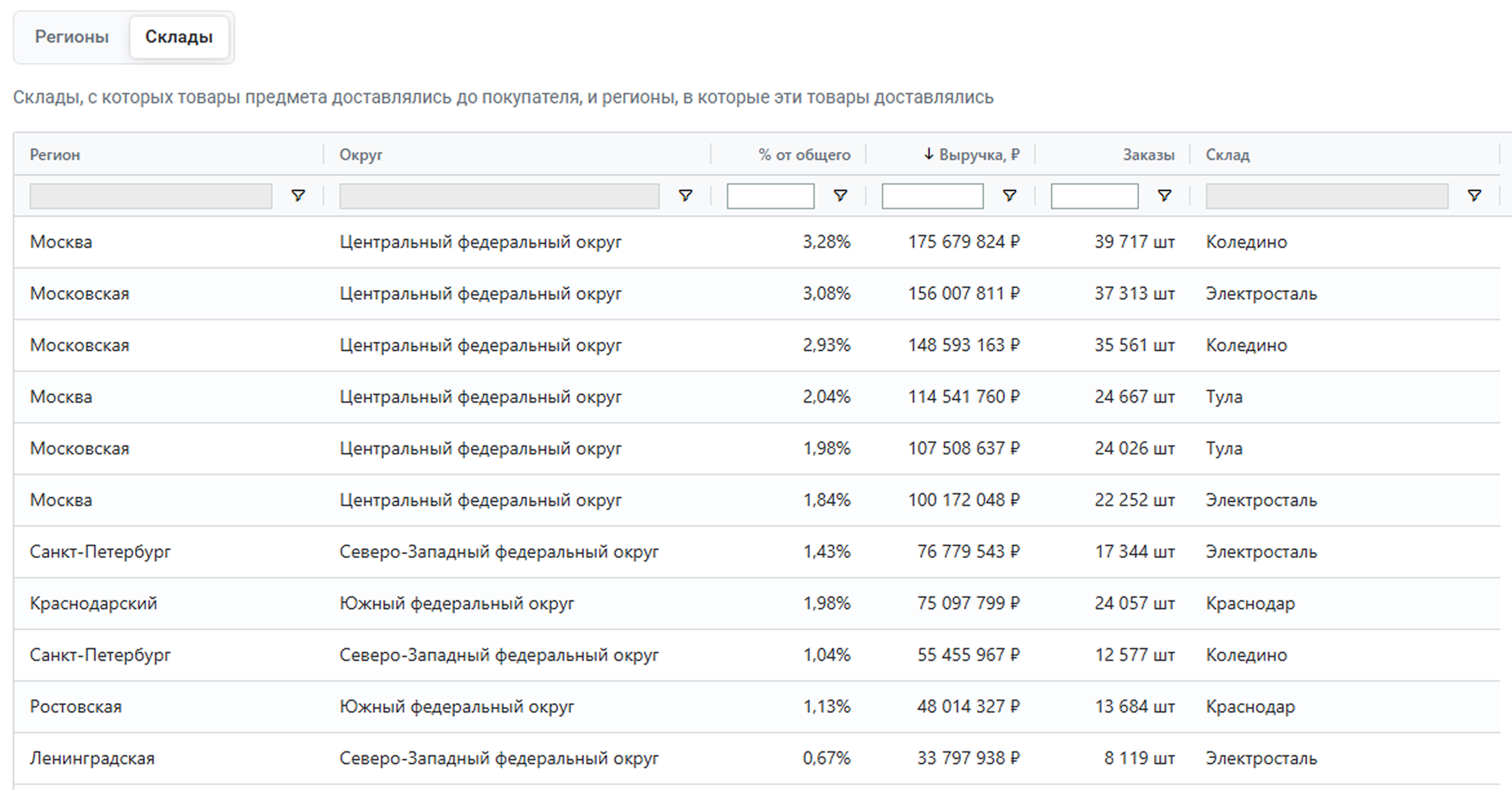Select the Краснодарский region row

point(94,603)
